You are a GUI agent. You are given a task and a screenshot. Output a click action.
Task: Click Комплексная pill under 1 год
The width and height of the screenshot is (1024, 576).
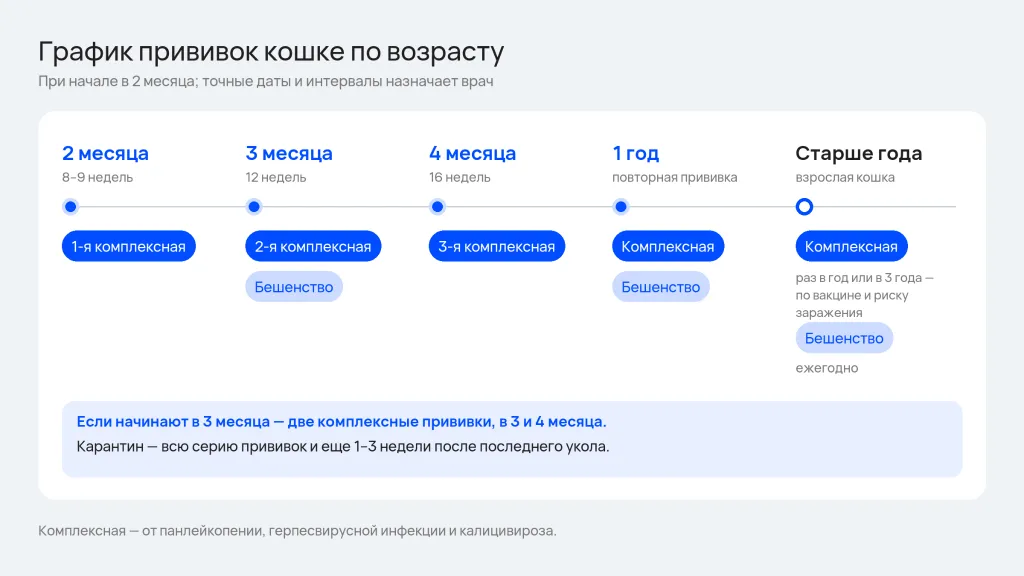668,246
